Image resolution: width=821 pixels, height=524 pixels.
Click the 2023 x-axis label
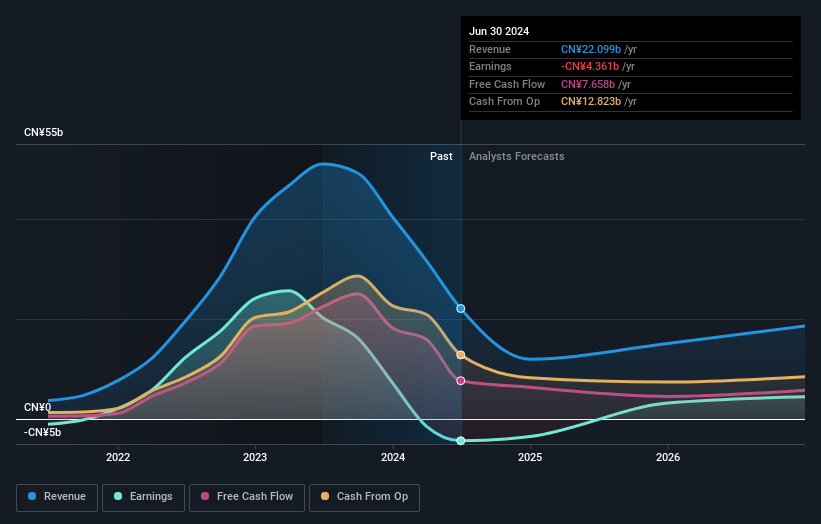pos(255,457)
